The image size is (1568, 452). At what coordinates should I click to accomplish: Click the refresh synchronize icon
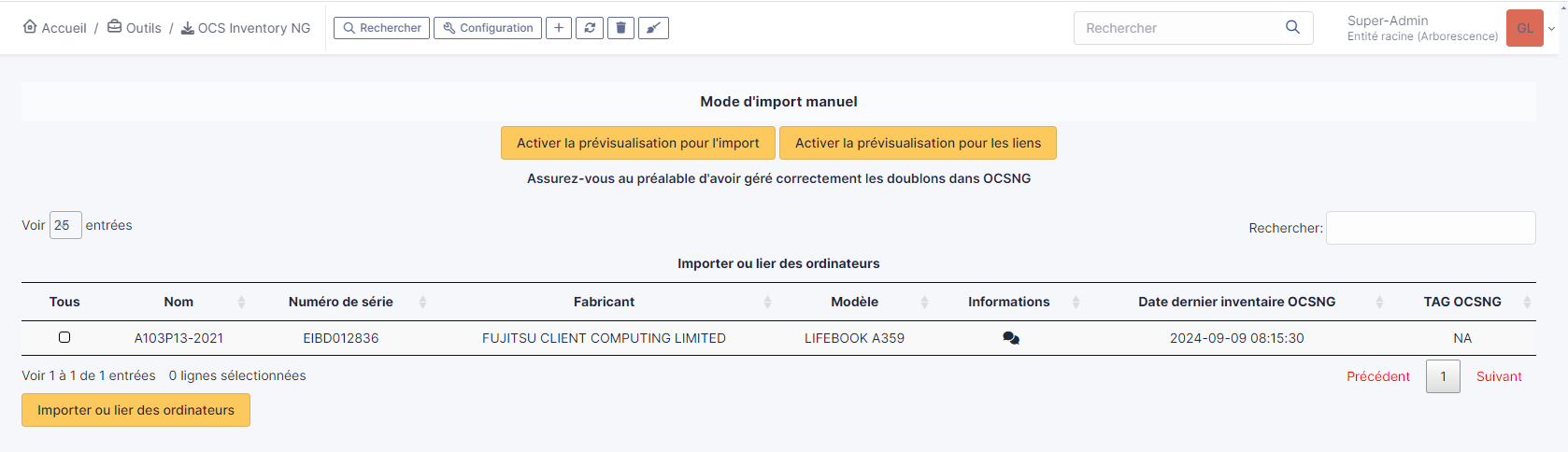590,28
